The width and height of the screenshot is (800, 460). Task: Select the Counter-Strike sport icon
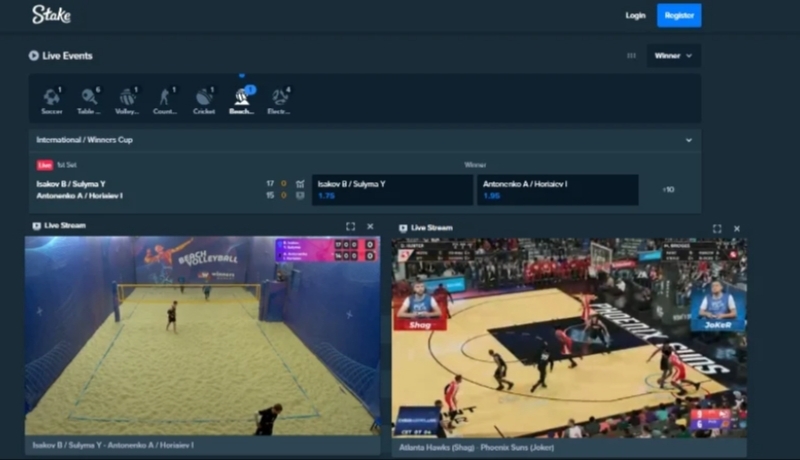click(x=165, y=100)
